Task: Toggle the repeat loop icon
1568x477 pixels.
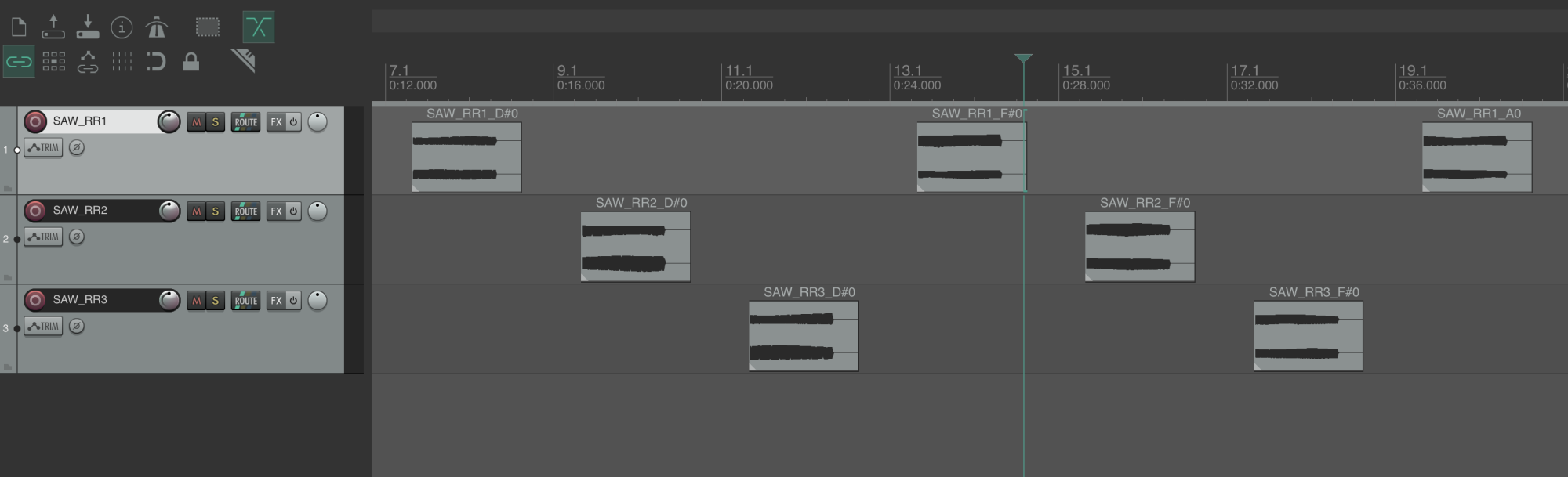Action: [x=156, y=61]
